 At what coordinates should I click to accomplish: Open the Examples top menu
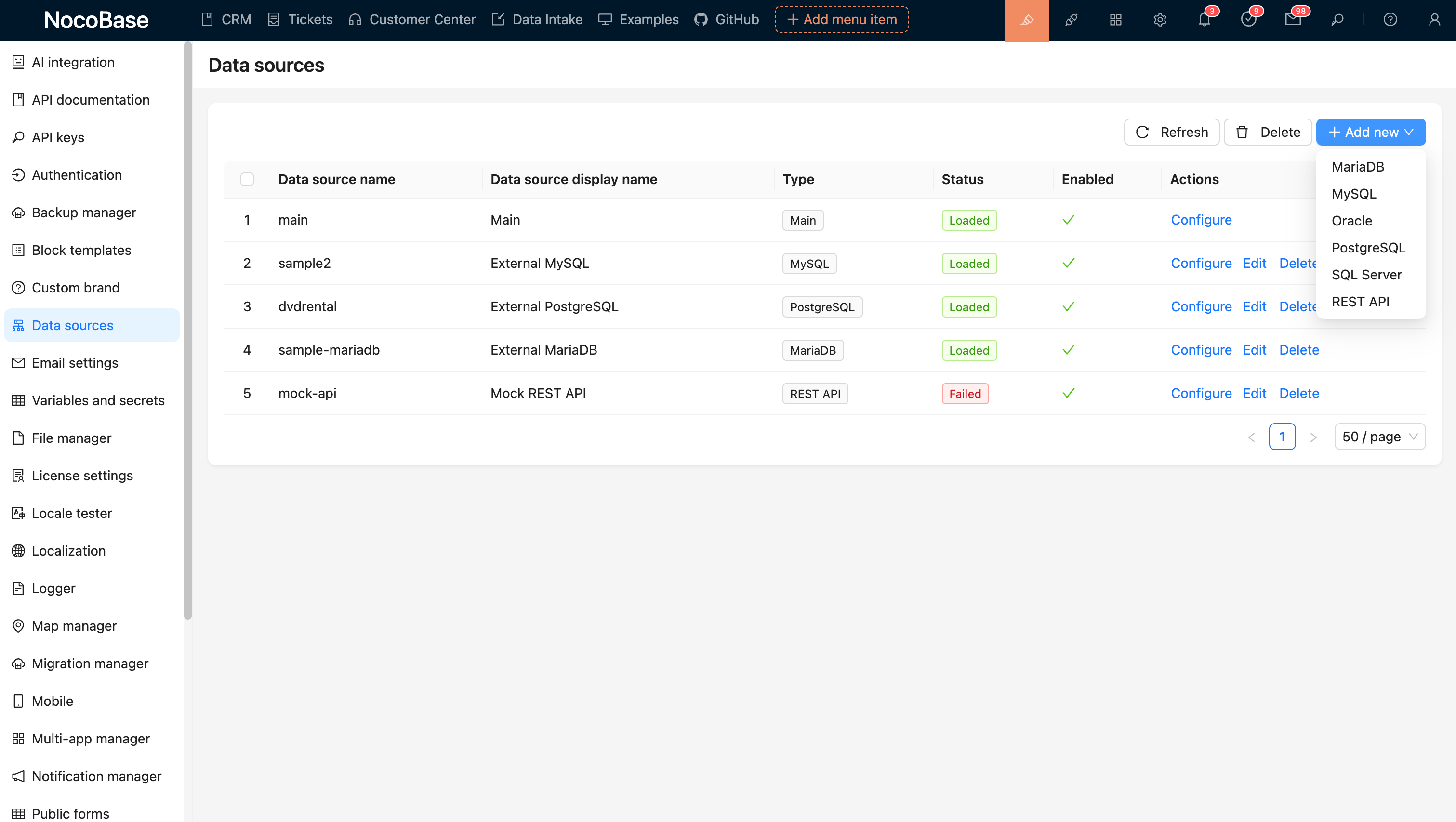(x=639, y=20)
